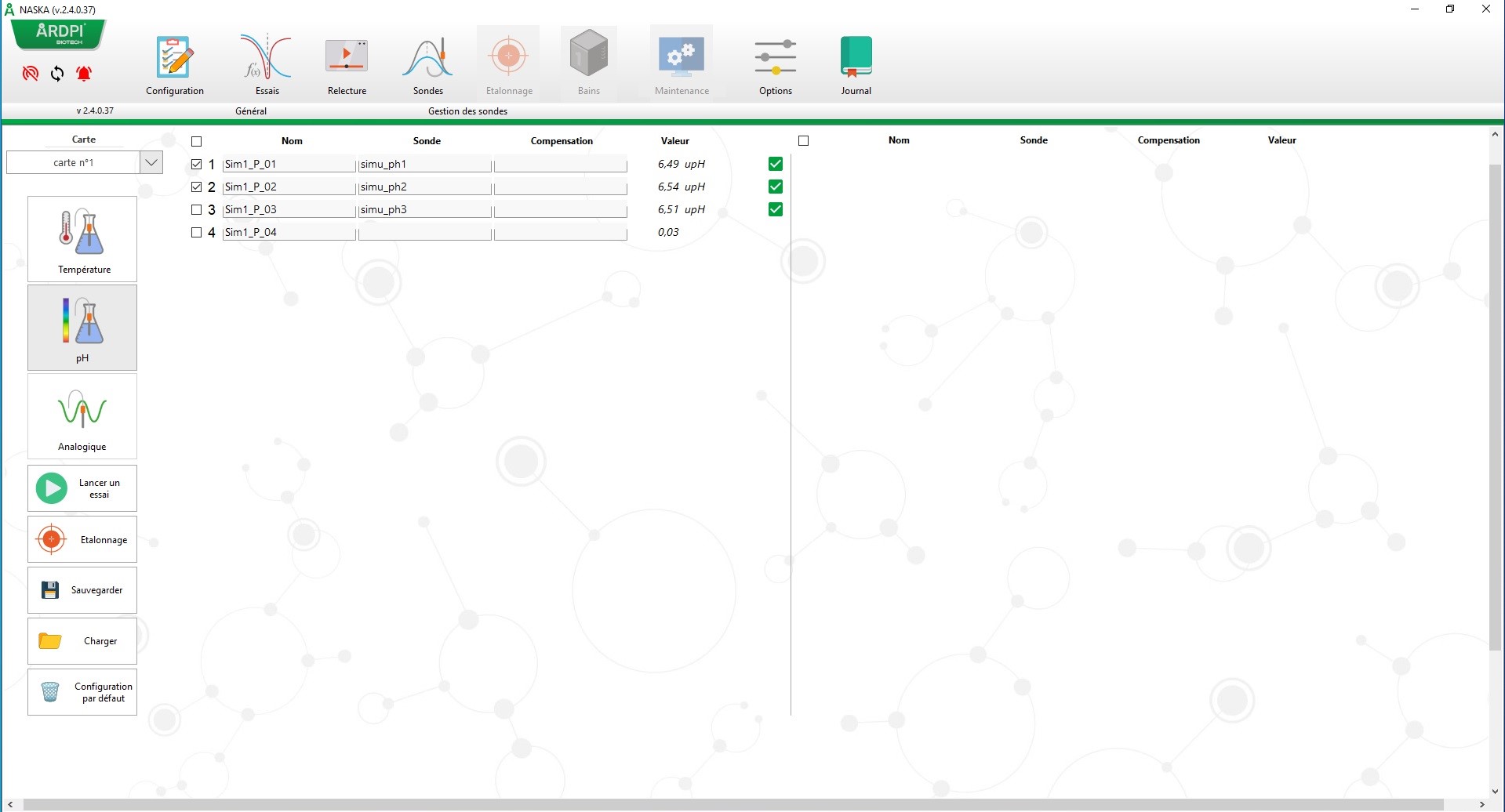Open the Journal book icon
Screen dimensions: 1505x812
click(856, 58)
